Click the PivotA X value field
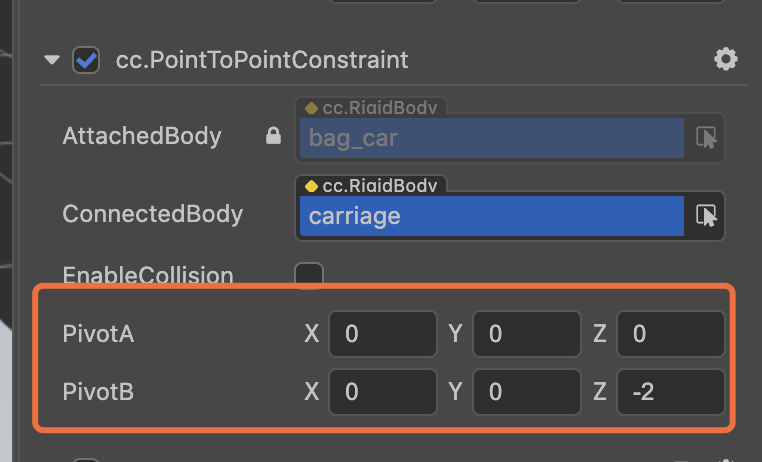 [382, 334]
